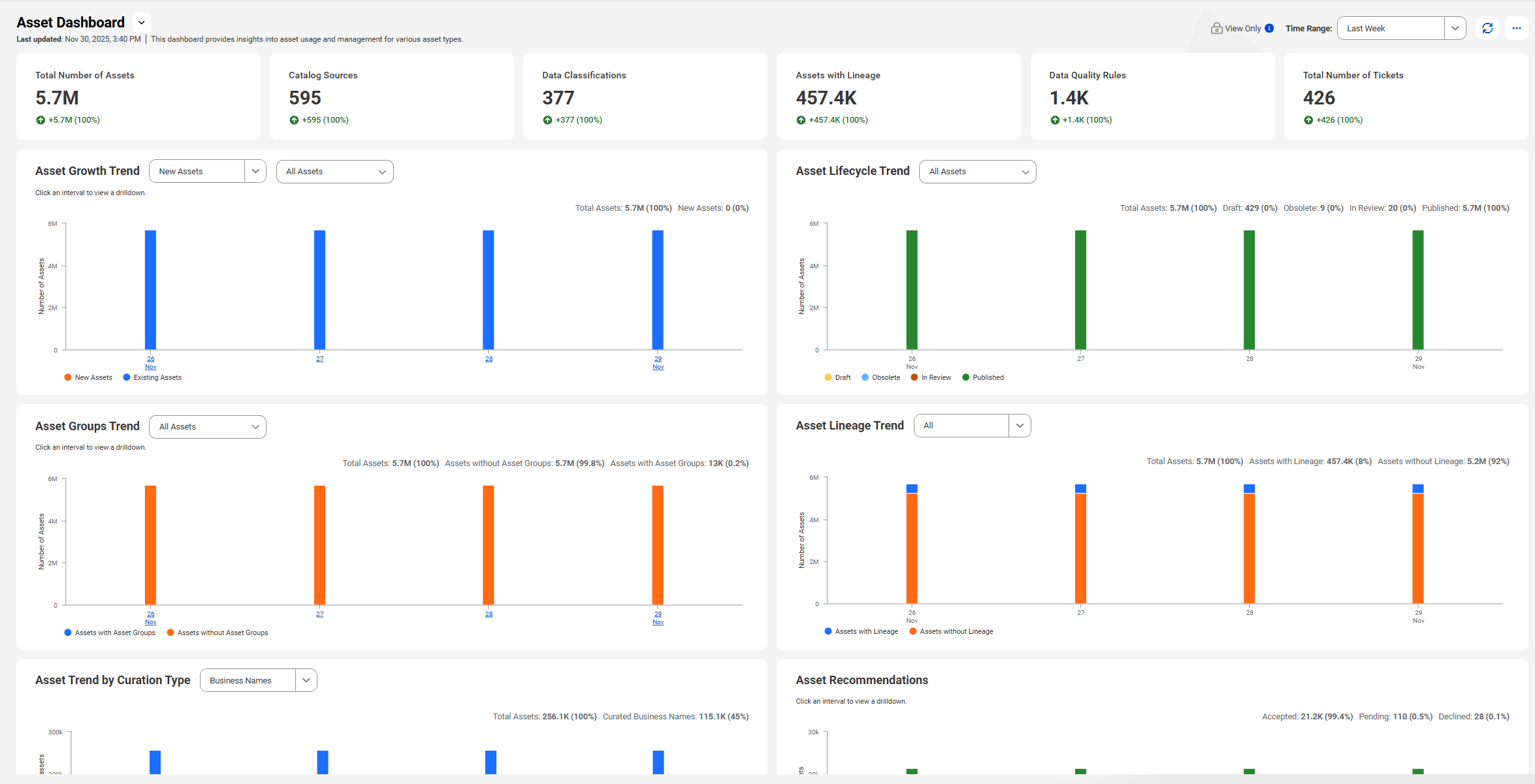The height and width of the screenshot is (784, 1535).
Task: Click the Catalog Sources 595 value
Action: [305, 98]
